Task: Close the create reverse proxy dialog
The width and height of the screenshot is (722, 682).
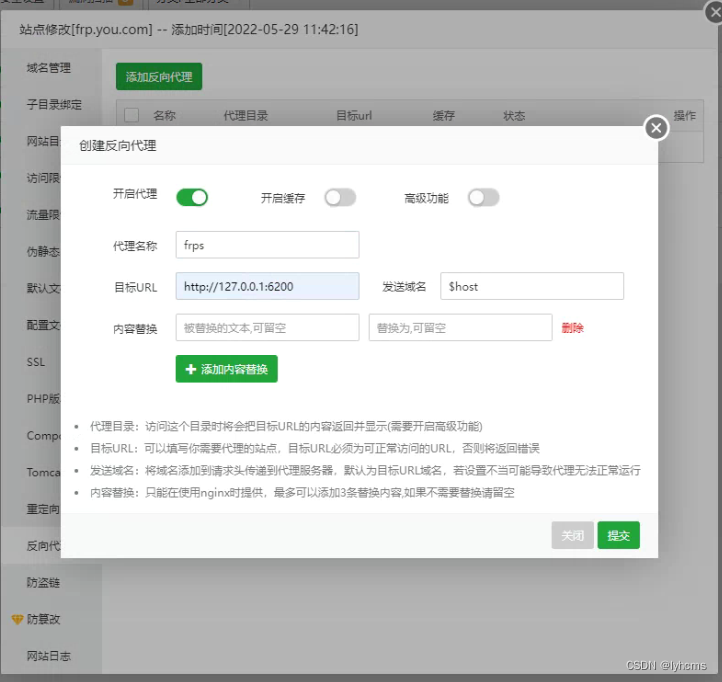Action: point(655,128)
